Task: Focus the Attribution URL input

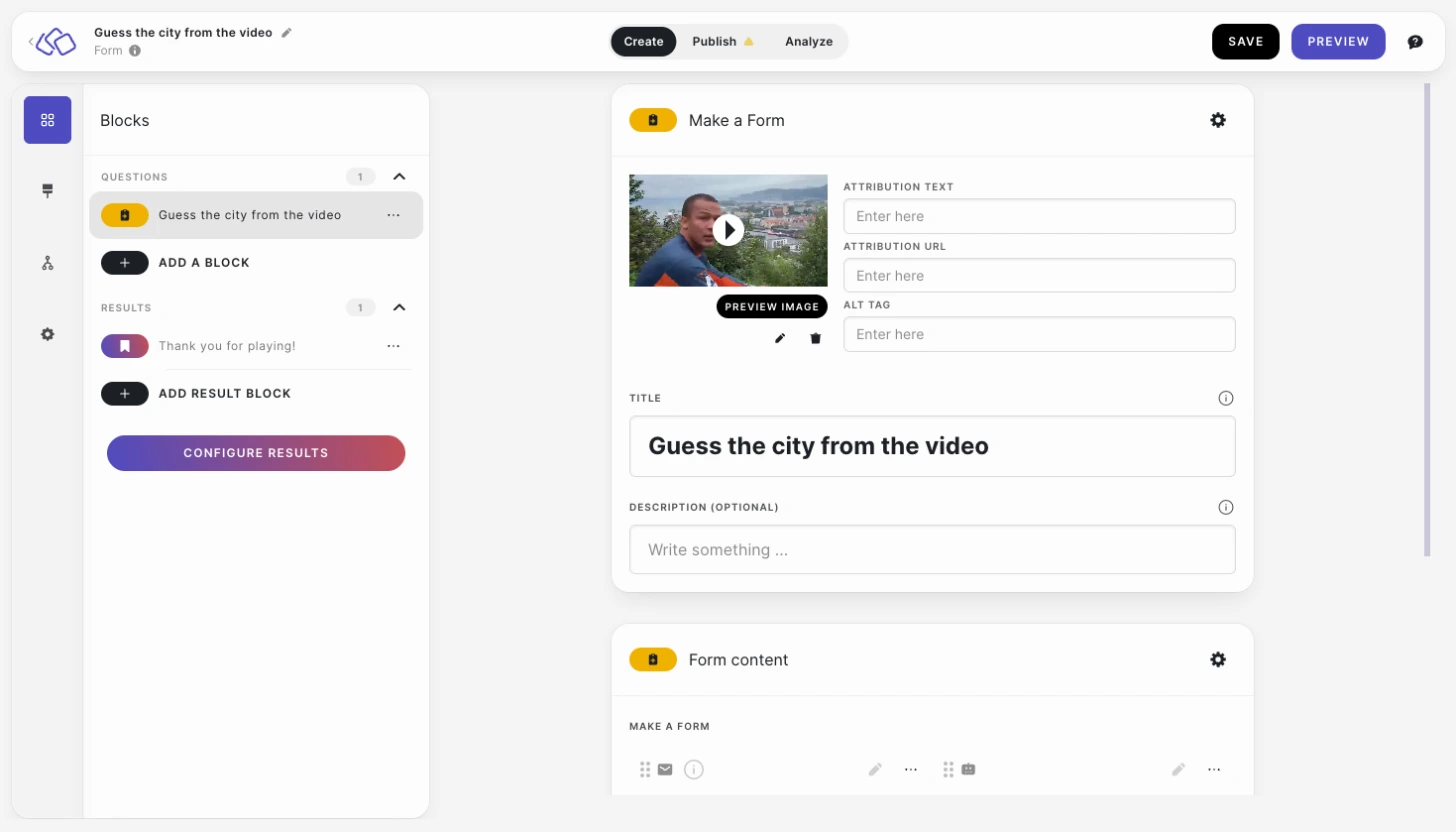Action: (x=1039, y=275)
